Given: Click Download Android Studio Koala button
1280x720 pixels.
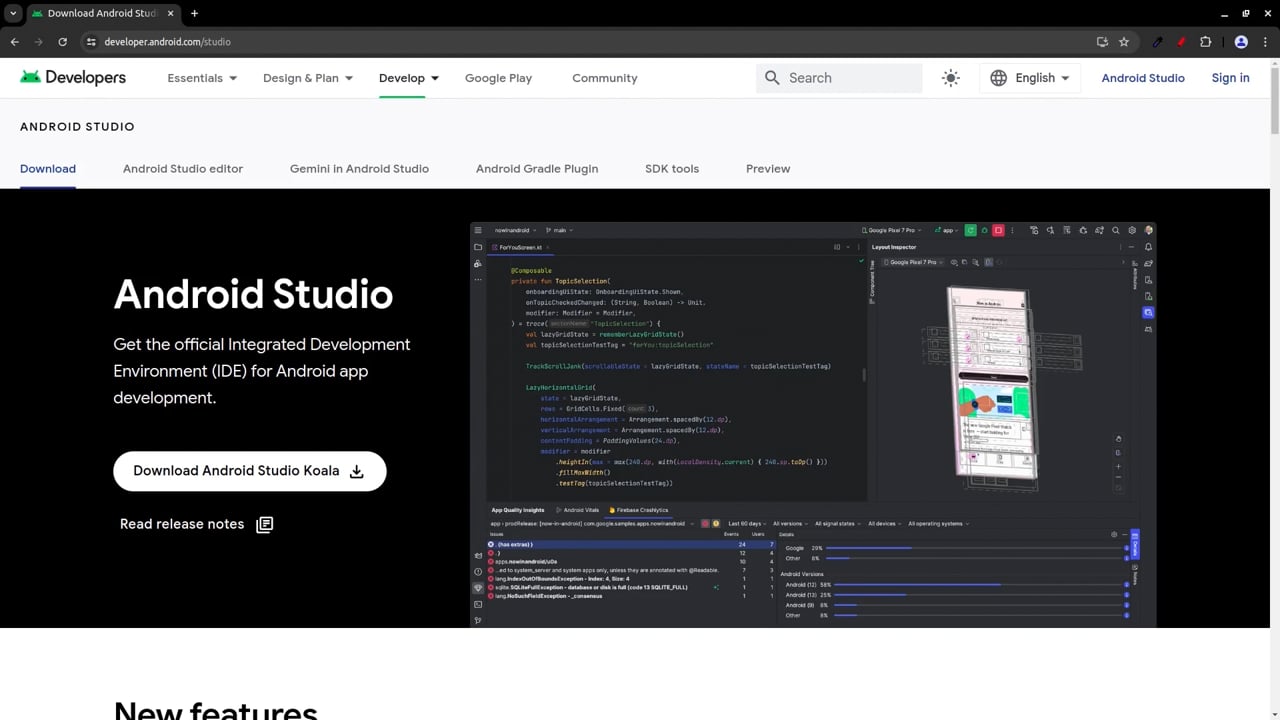Looking at the screenshot, I should pyautogui.click(x=250, y=471).
